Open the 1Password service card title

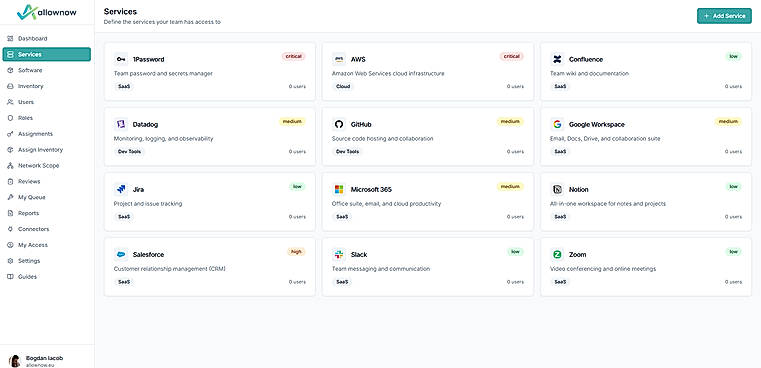[x=148, y=59]
